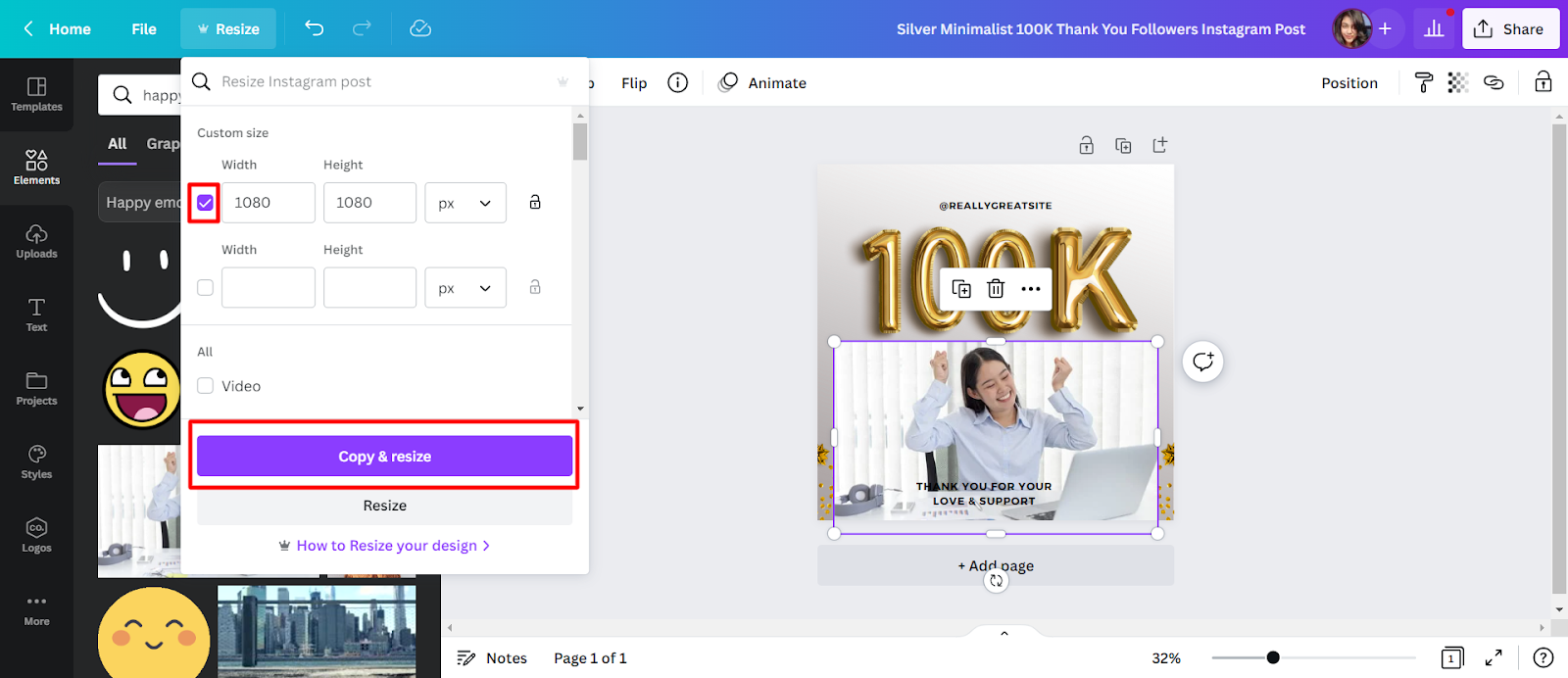
Task: Click the + Add page button
Action: pyautogui.click(x=996, y=565)
